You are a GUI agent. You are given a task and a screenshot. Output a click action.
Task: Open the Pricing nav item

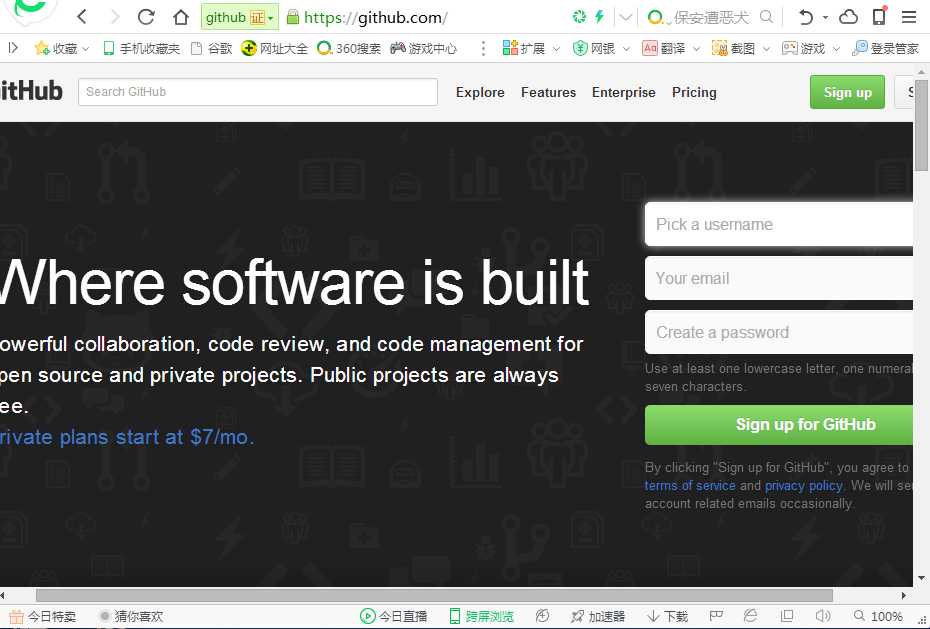[x=694, y=92]
